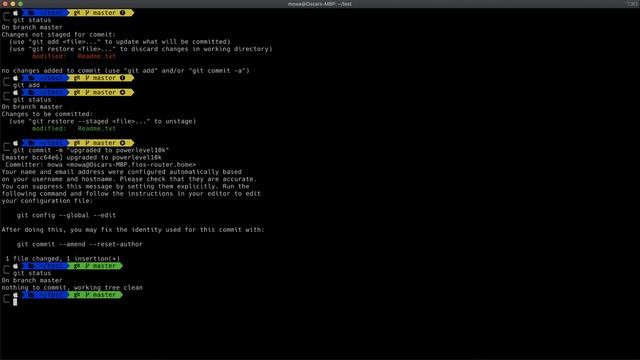Close the terminal window with the red button
Image resolution: width=640 pixels, height=360 pixels.
[x=5, y=4]
